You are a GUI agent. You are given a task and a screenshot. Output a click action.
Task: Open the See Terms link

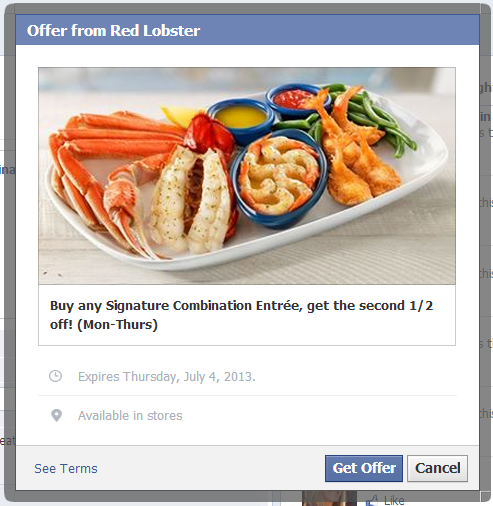pos(66,468)
